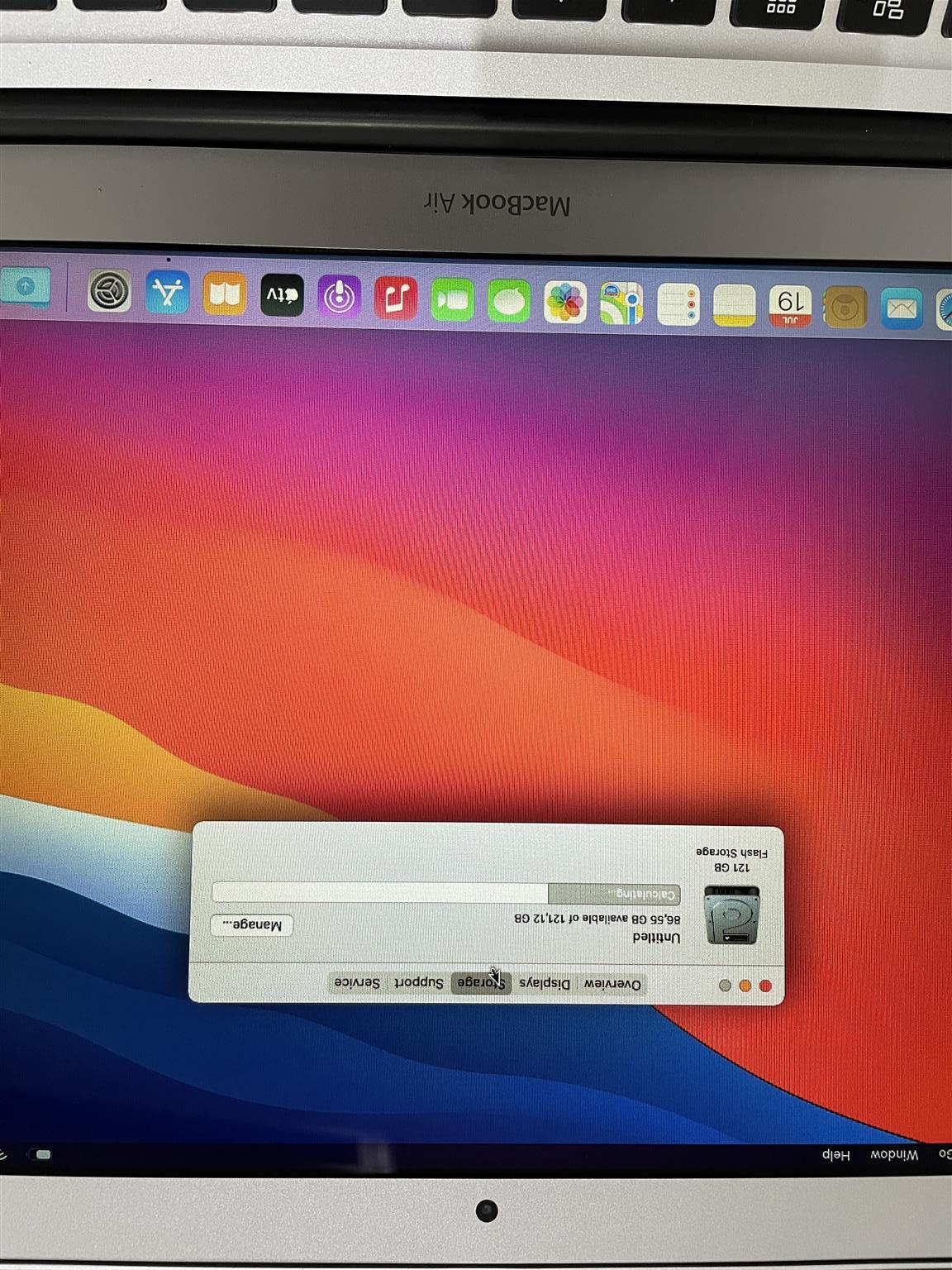Open the Music app in the dock

coord(396,298)
